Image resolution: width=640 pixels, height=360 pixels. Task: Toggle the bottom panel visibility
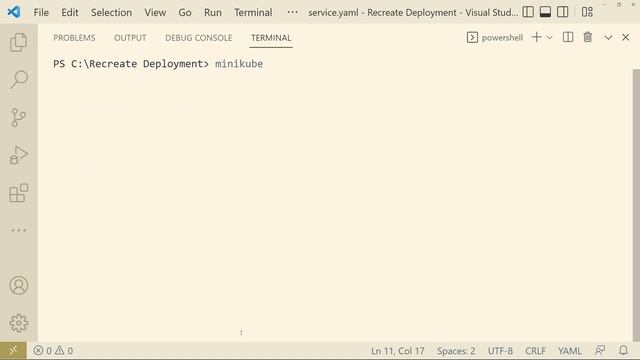point(545,12)
